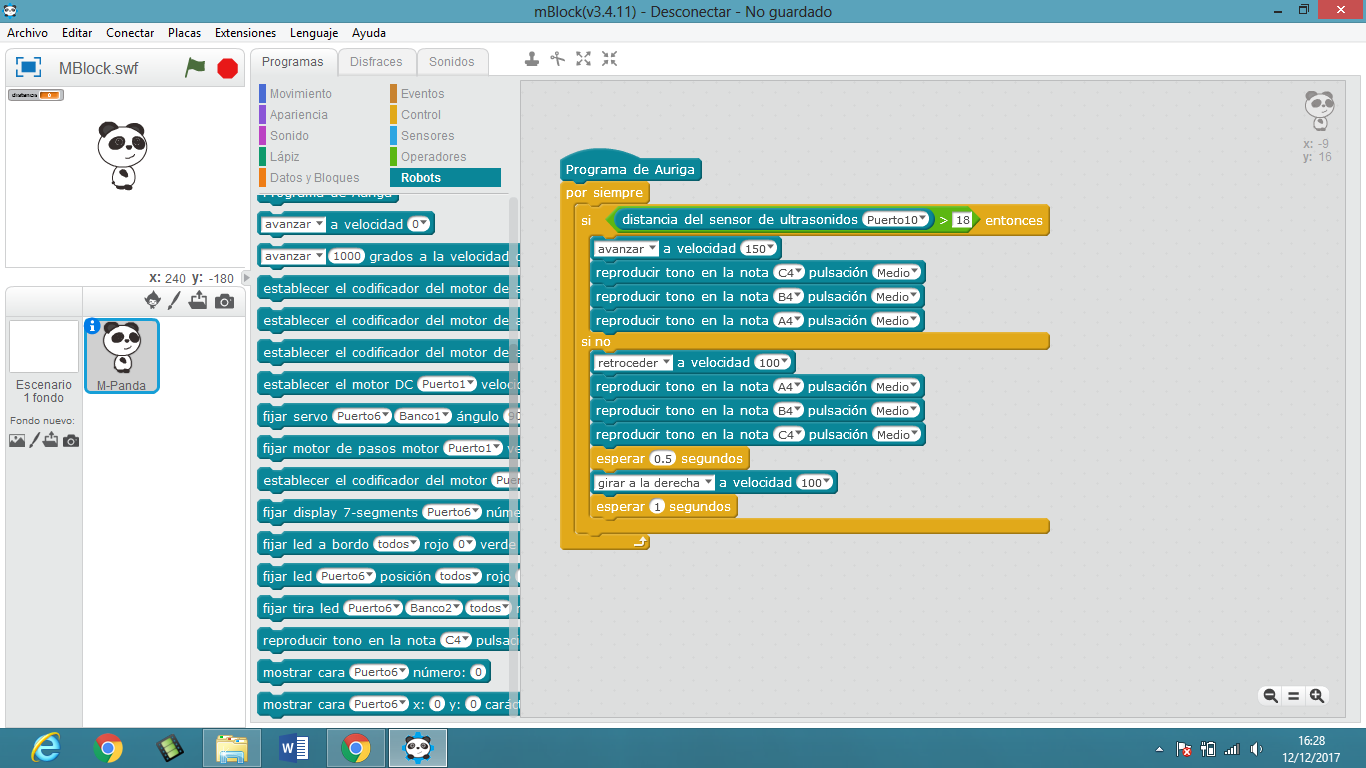This screenshot has height=768, width=1366.
Task: Paint new backdrop brush icon
Action: [34, 440]
